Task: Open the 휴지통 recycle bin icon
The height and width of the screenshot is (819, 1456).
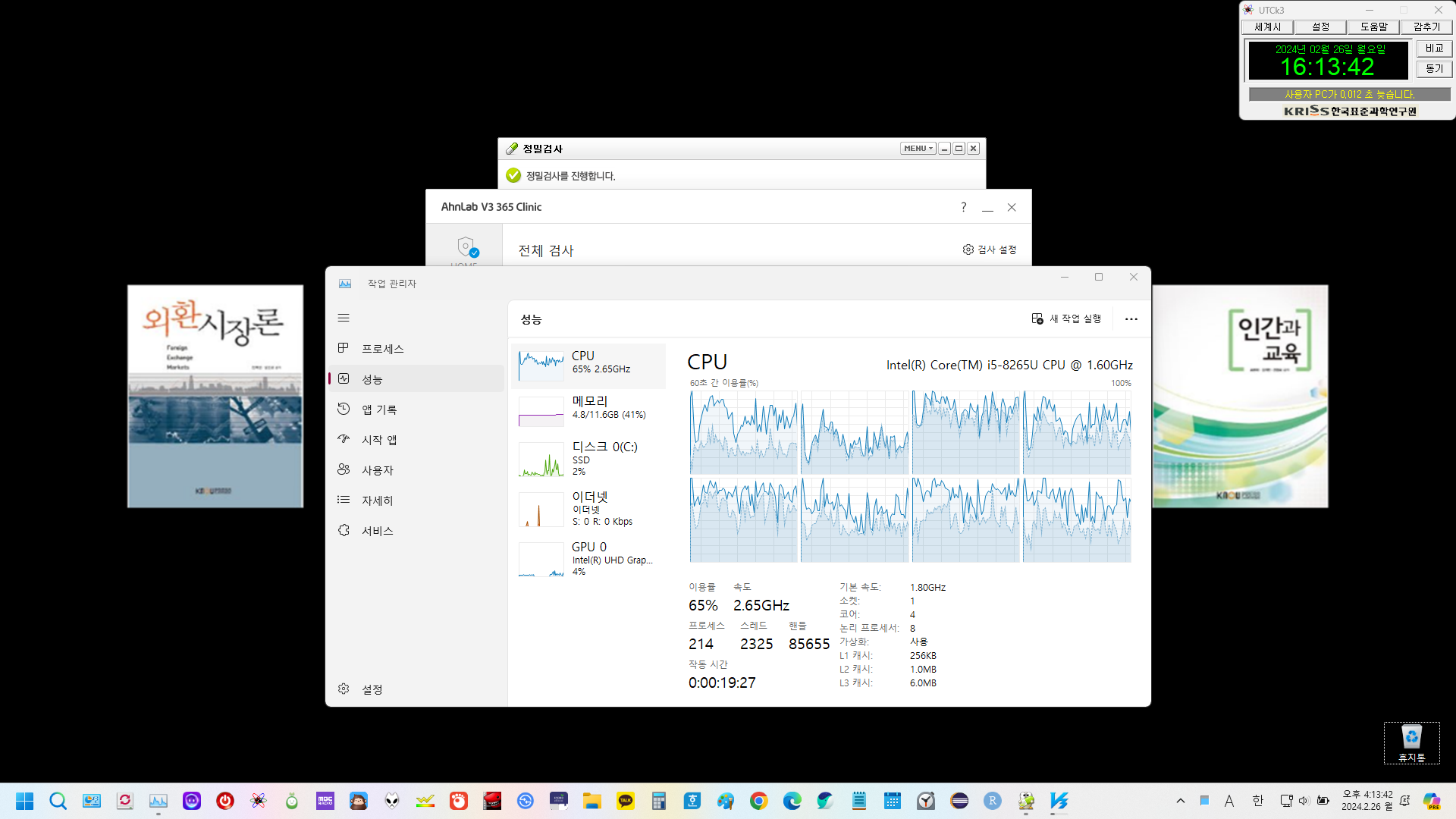Action: click(1411, 742)
